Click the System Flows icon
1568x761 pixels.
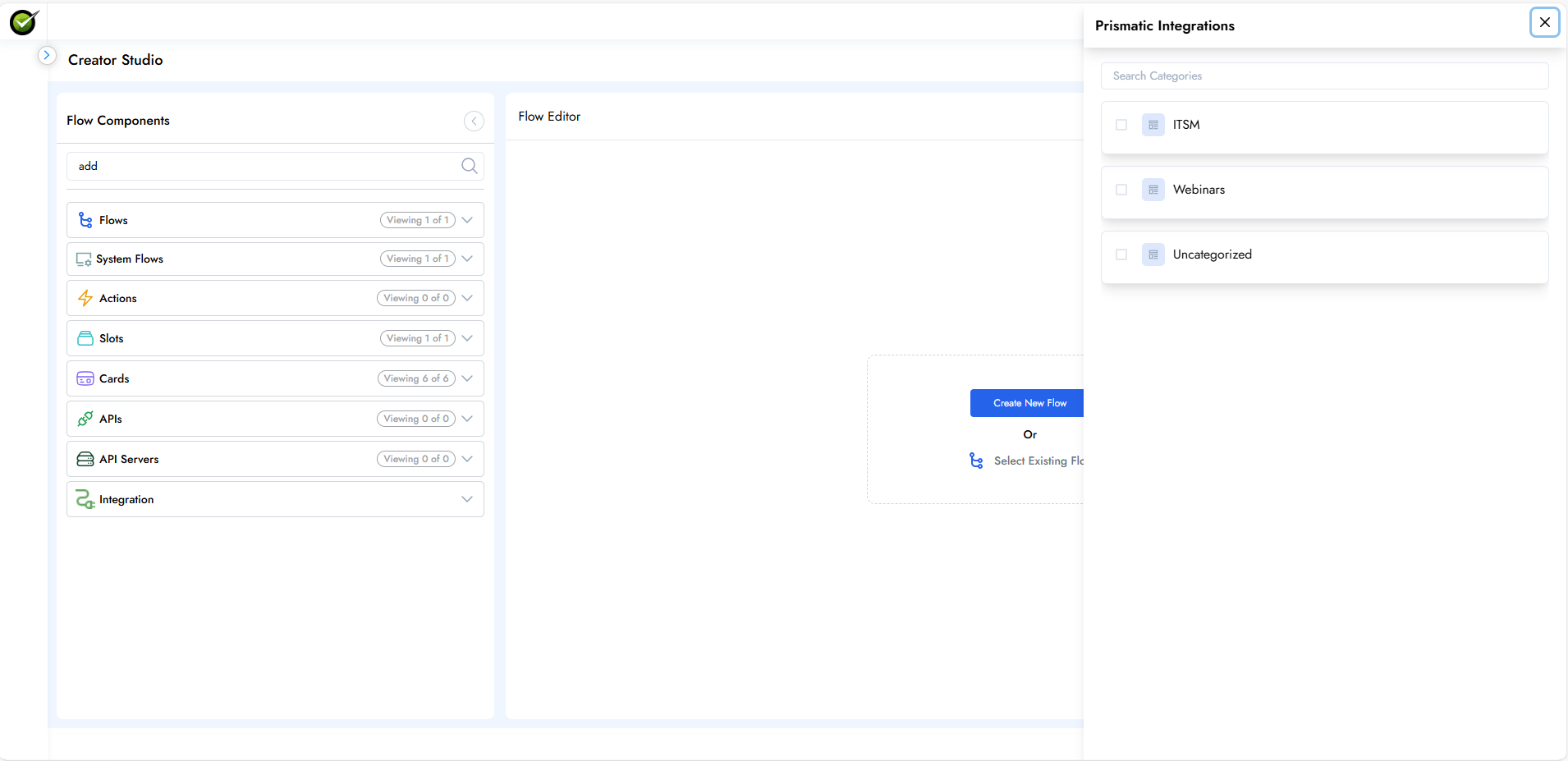[84, 259]
